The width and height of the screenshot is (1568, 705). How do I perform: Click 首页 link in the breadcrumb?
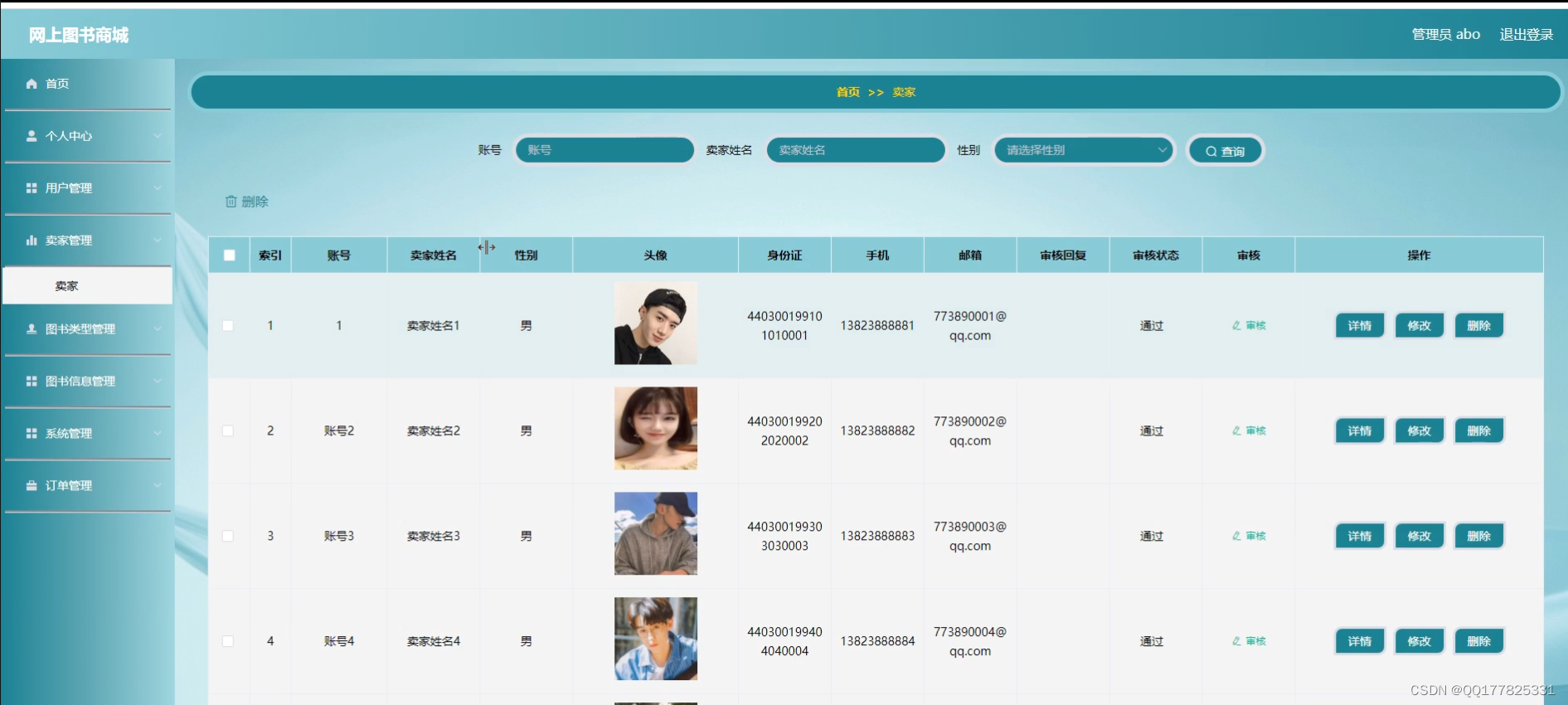pos(848,92)
